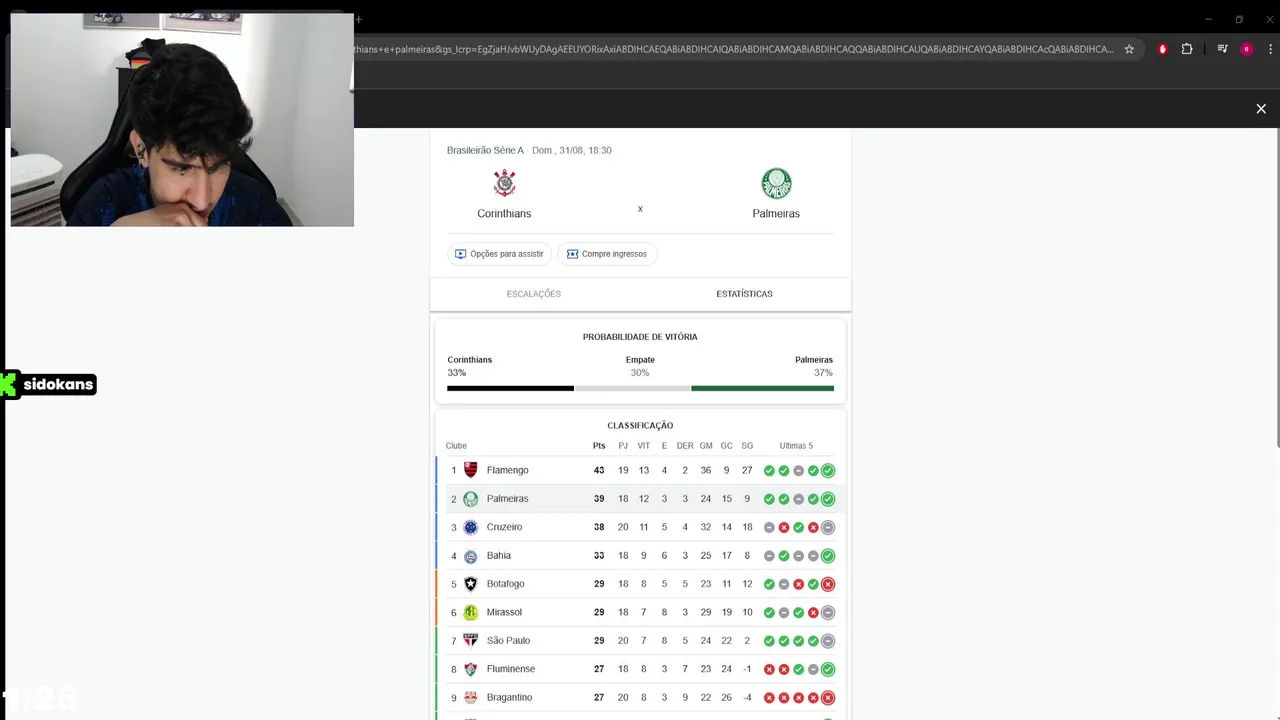Select Mirassol team name in standings

coord(504,612)
